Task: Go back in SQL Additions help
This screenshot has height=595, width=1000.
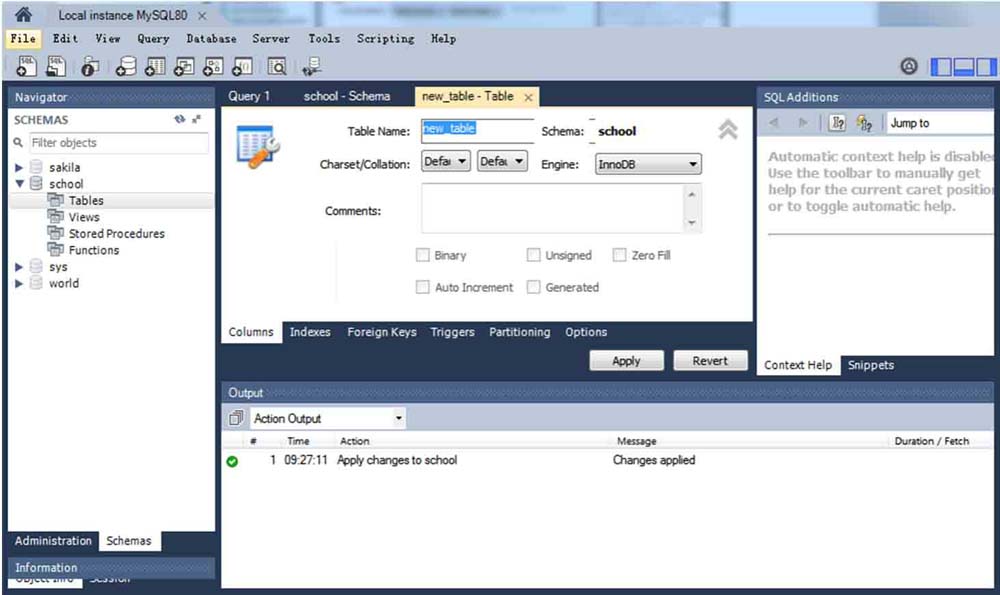Action: pos(774,122)
